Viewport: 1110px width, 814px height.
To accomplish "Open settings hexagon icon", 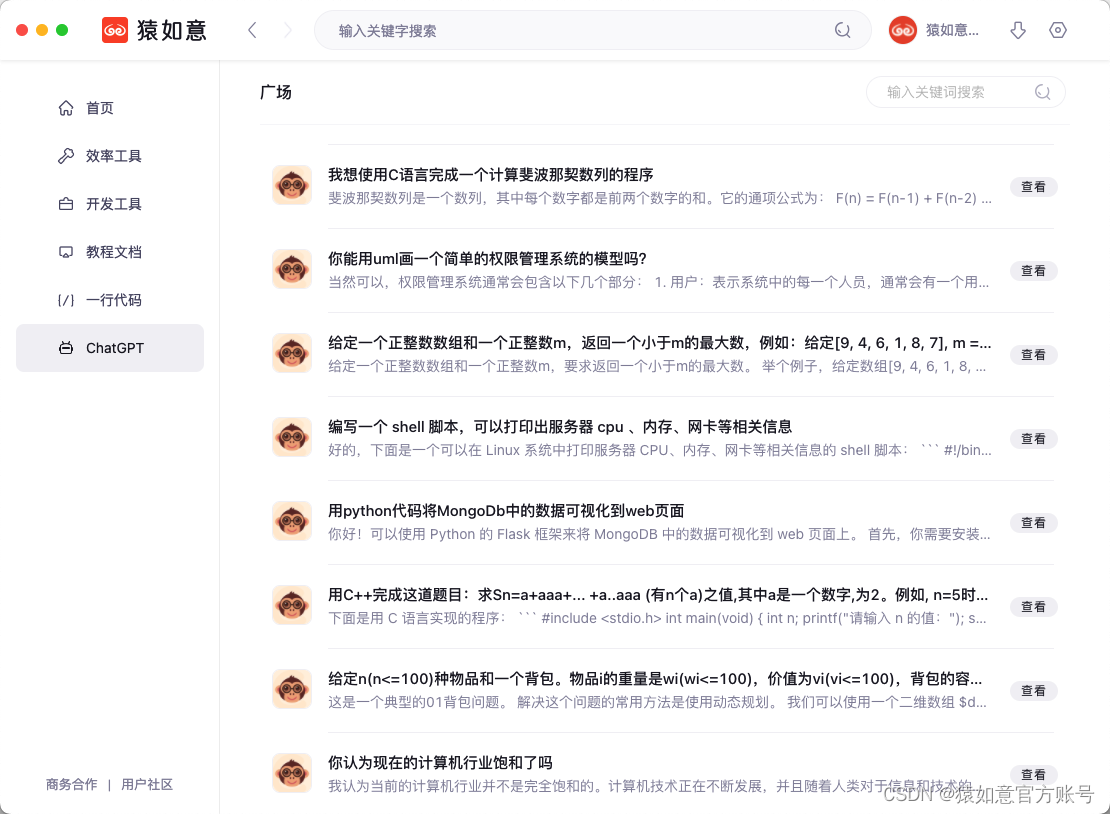I will point(1058,30).
